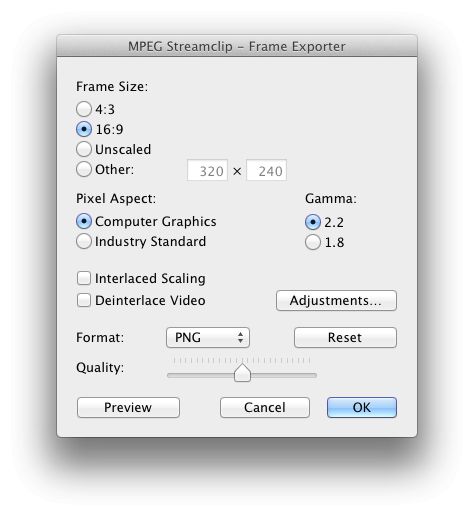Select Unscaled frame size
The width and height of the screenshot is (474, 516).
pos(84,149)
